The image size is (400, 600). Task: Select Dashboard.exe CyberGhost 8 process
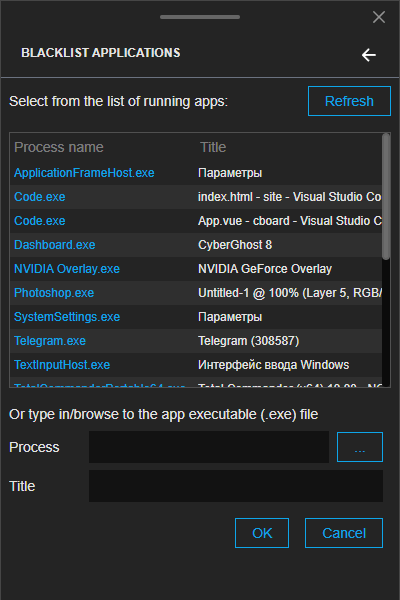click(x=196, y=245)
